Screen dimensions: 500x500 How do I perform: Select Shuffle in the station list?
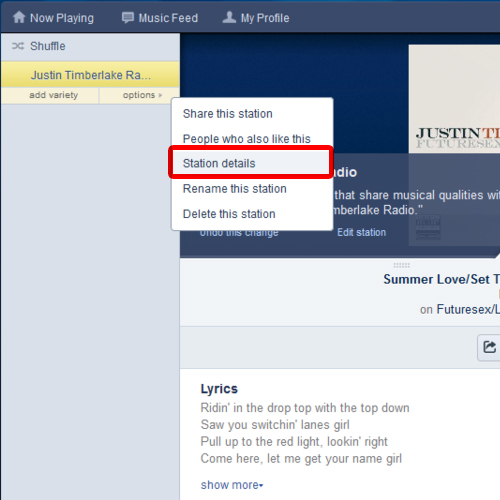pos(90,46)
